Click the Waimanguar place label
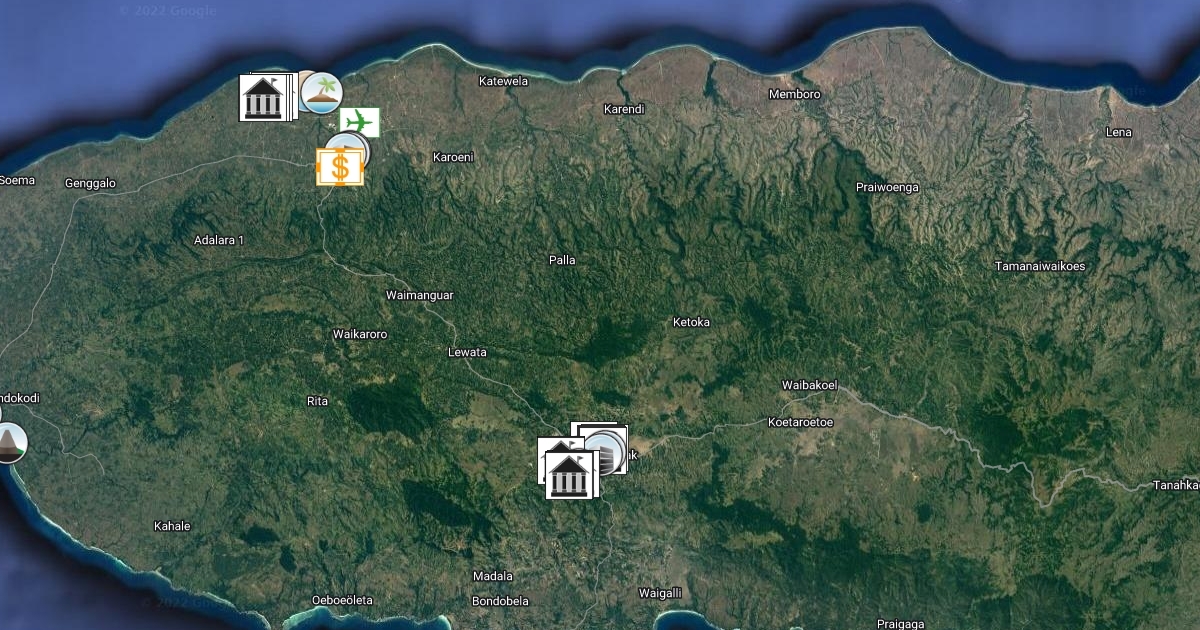Image resolution: width=1200 pixels, height=630 pixels. 420,295
